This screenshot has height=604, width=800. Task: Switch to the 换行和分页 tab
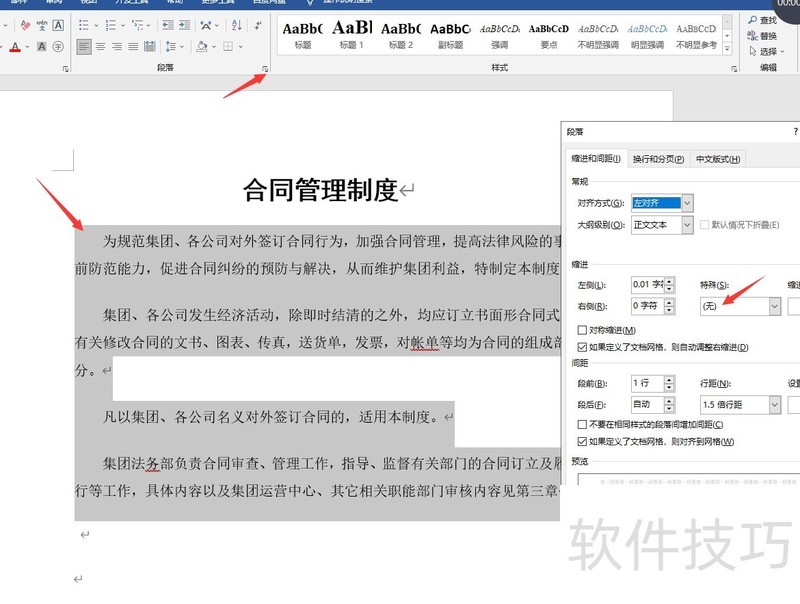coord(658,159)
